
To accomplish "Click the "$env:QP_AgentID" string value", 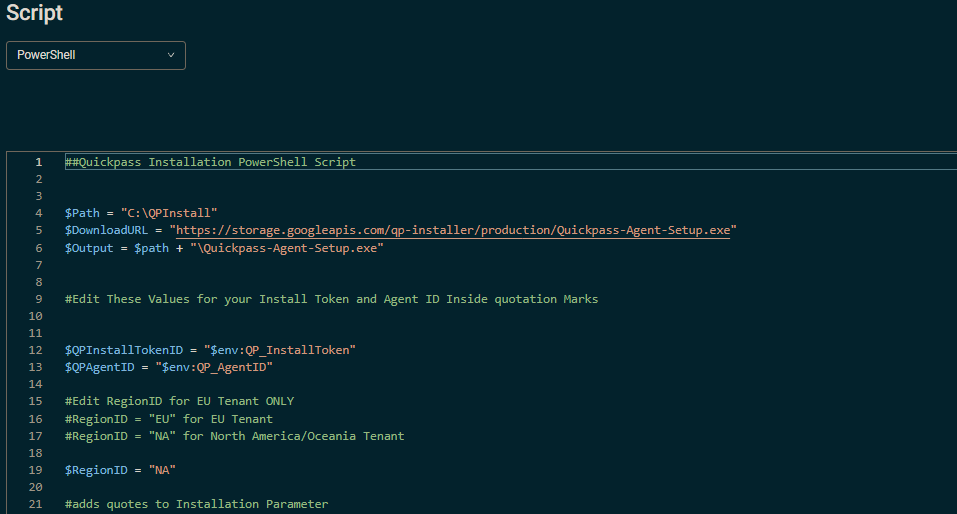I will tap(214, 367).
